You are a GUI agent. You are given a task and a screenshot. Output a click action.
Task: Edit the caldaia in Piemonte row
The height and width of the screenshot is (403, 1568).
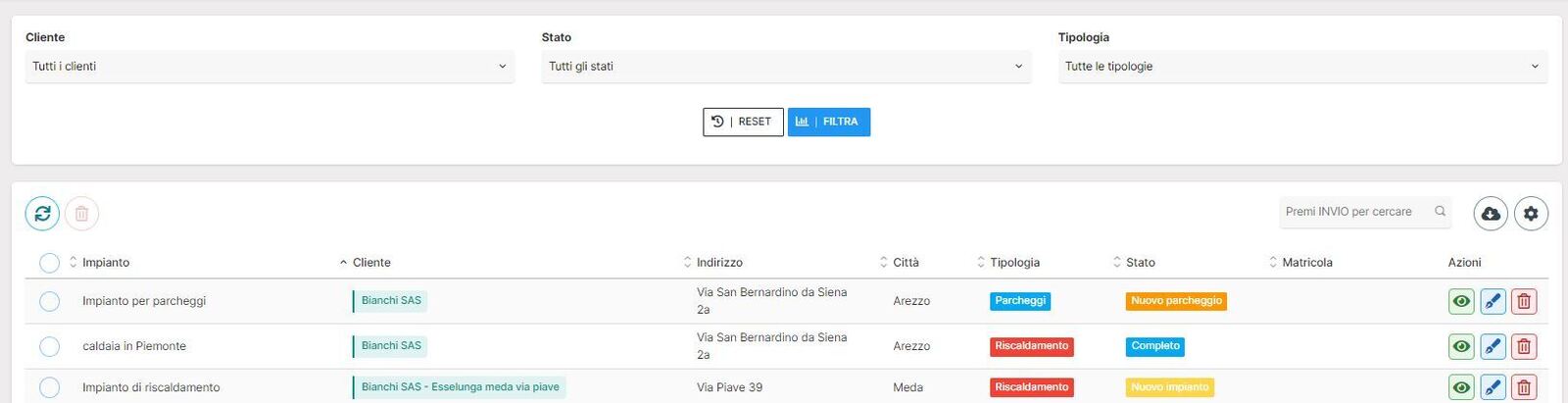[1493, 346]
